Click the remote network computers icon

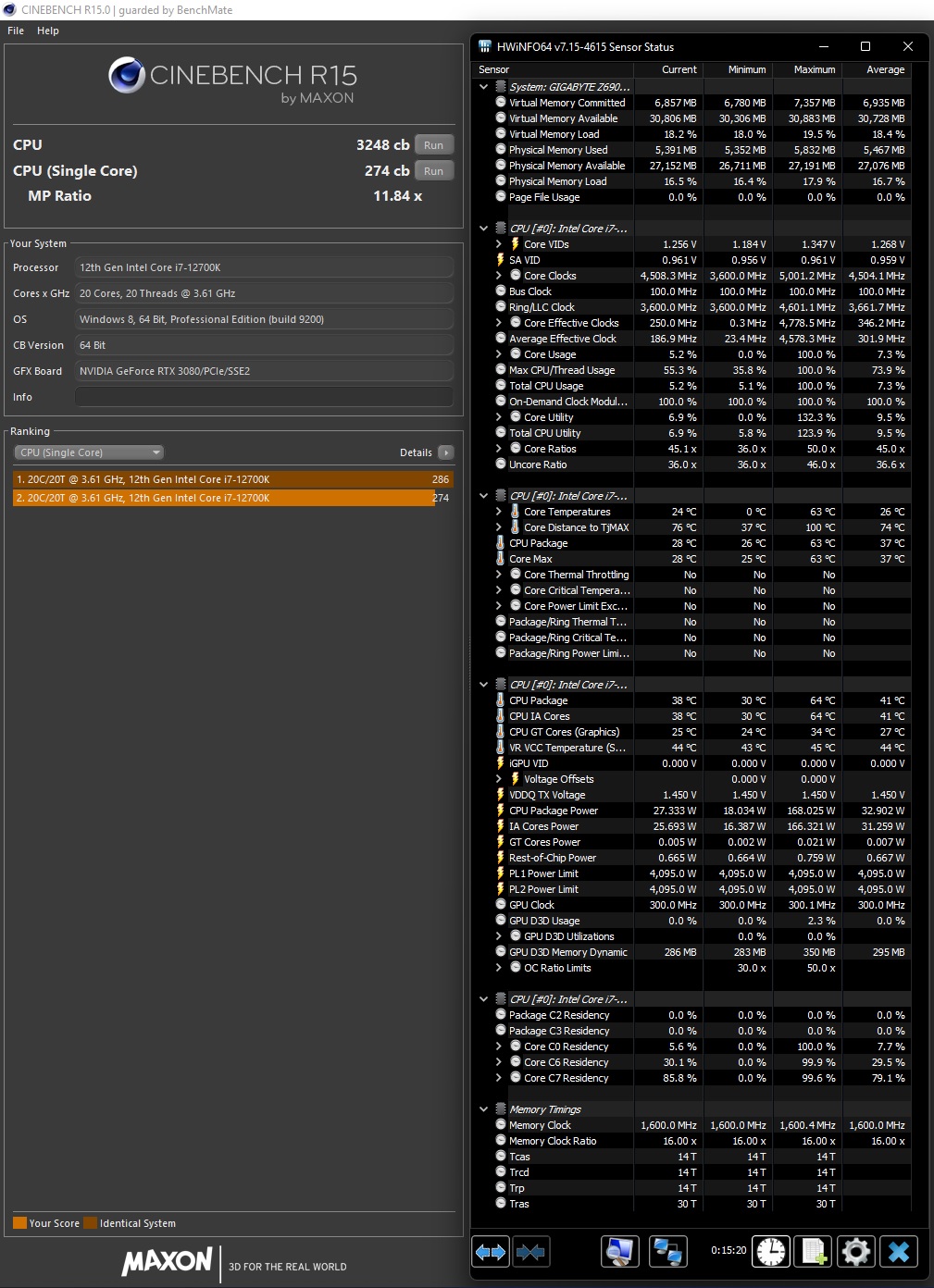pos(667,1252)
